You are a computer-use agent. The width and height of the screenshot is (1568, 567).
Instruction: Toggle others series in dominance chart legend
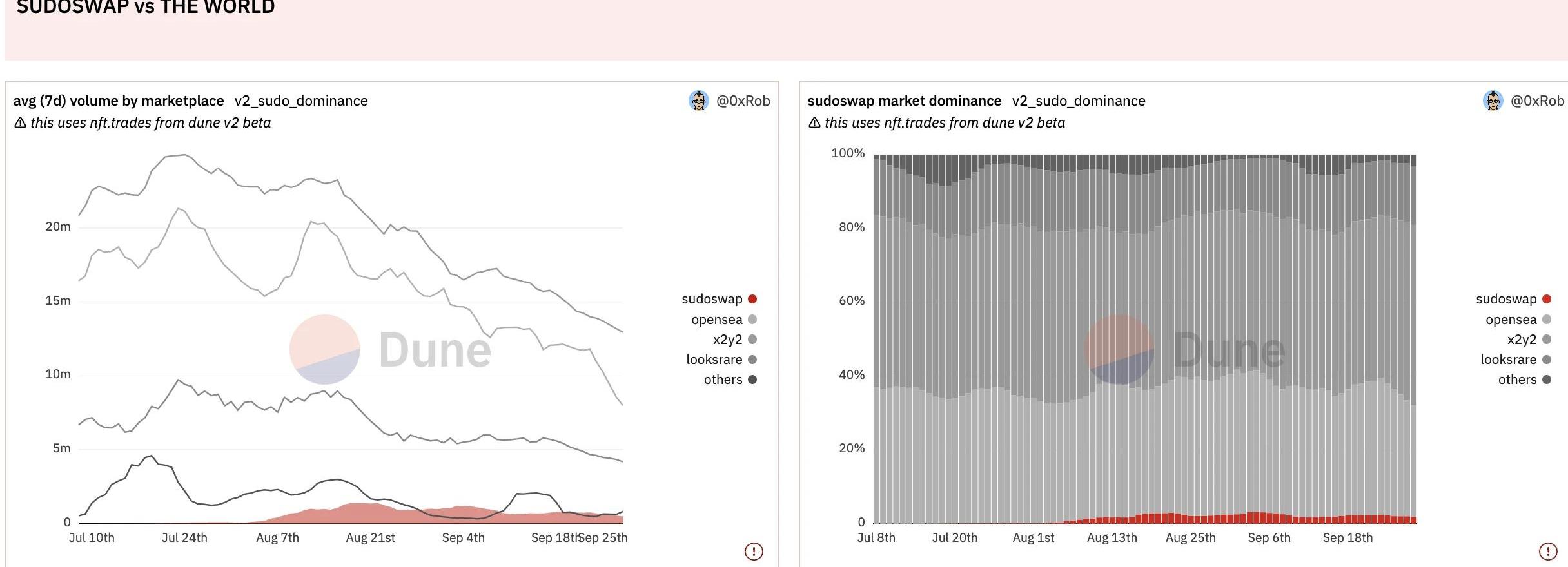(x=1525, y=380)
